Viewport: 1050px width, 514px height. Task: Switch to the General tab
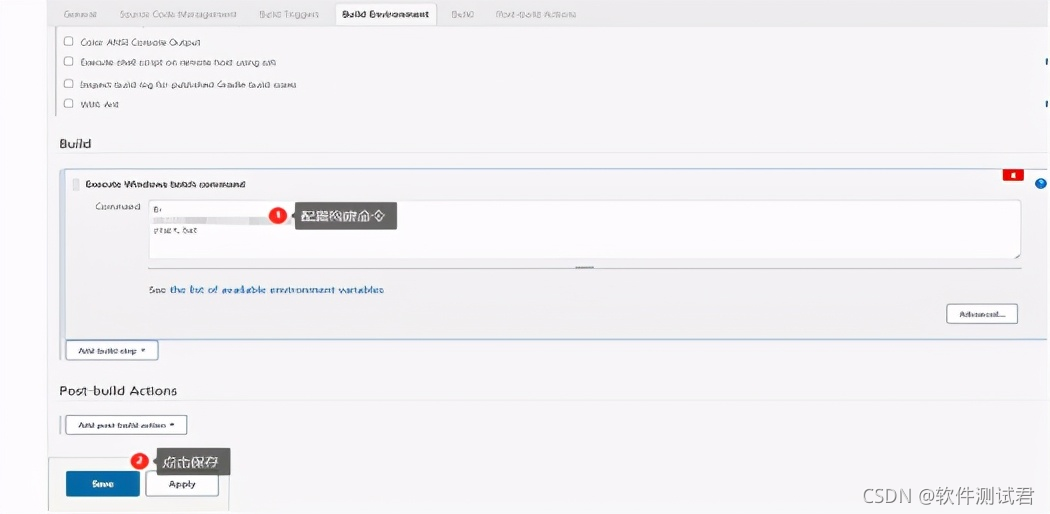[x=80, y=14]
